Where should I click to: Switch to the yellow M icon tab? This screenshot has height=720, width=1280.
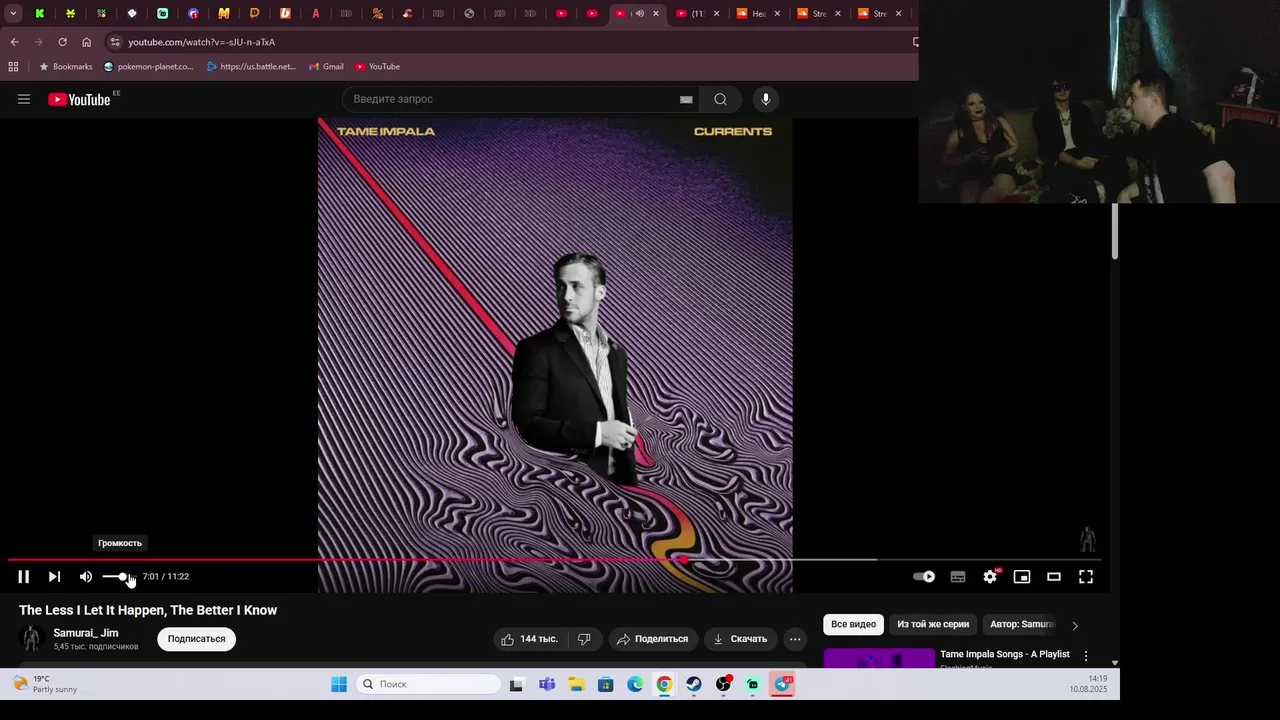224,13
